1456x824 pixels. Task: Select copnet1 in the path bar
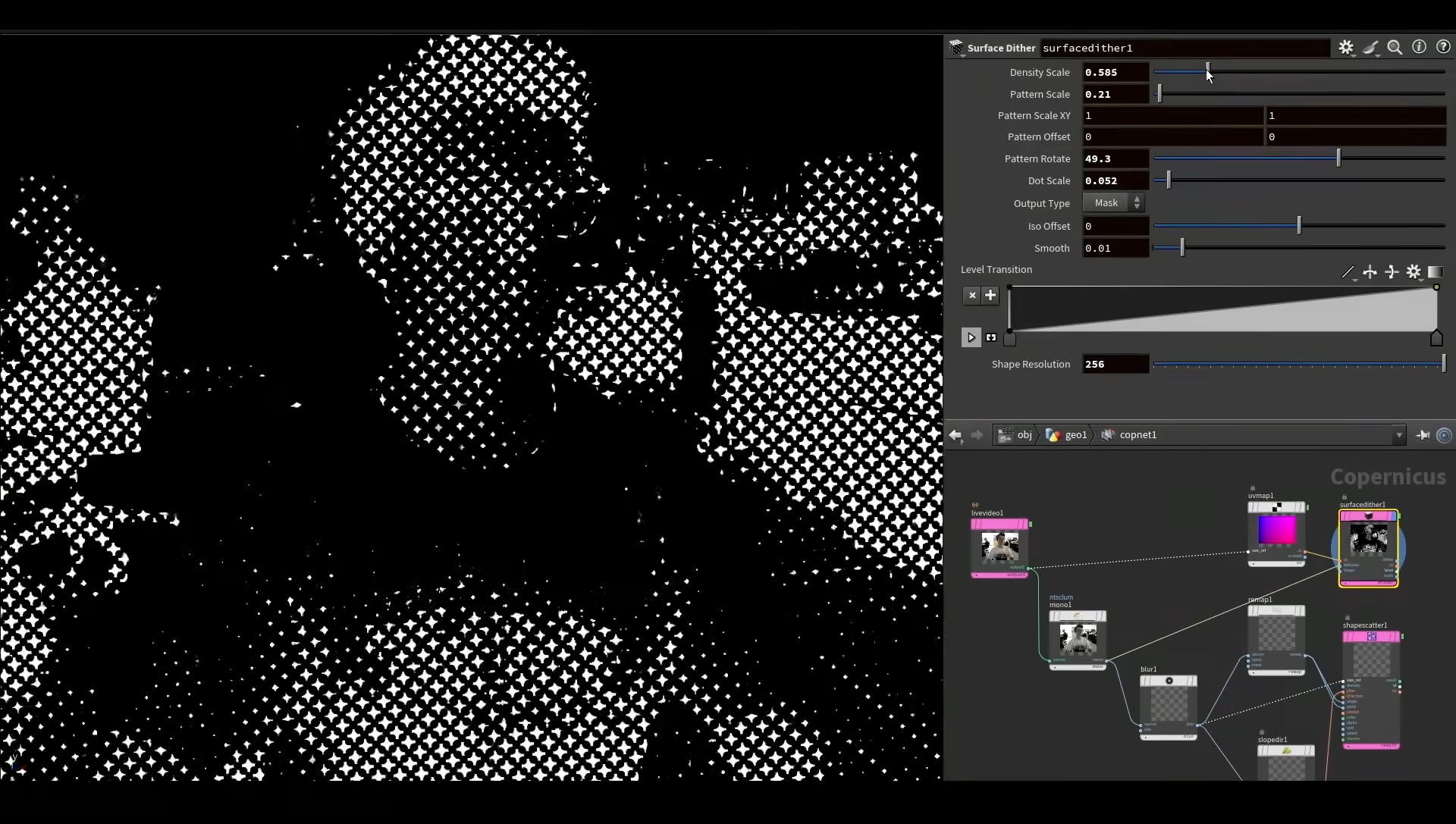1129,435
